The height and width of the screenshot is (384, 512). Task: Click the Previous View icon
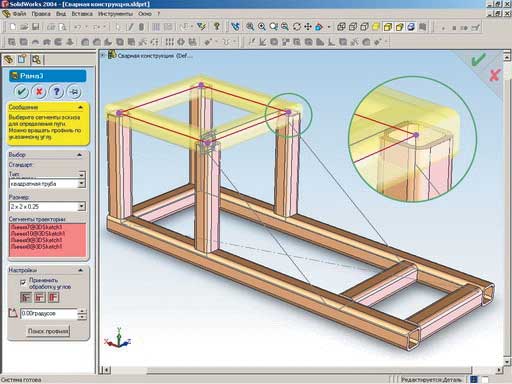click(x=235, y=26)
